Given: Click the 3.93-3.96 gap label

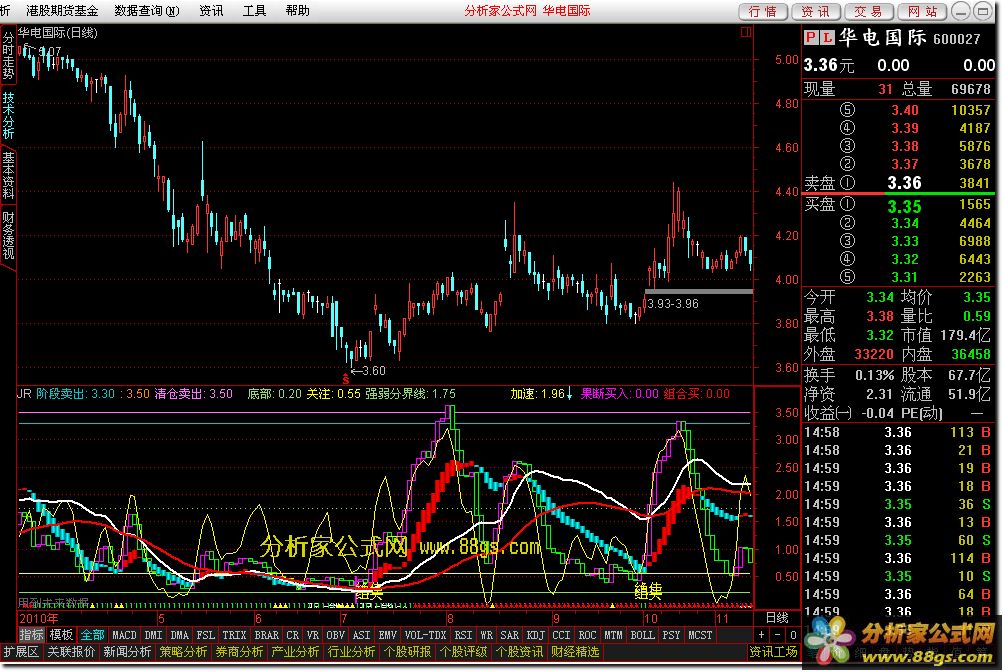Looking at the screenshot, I should (673, 304).
